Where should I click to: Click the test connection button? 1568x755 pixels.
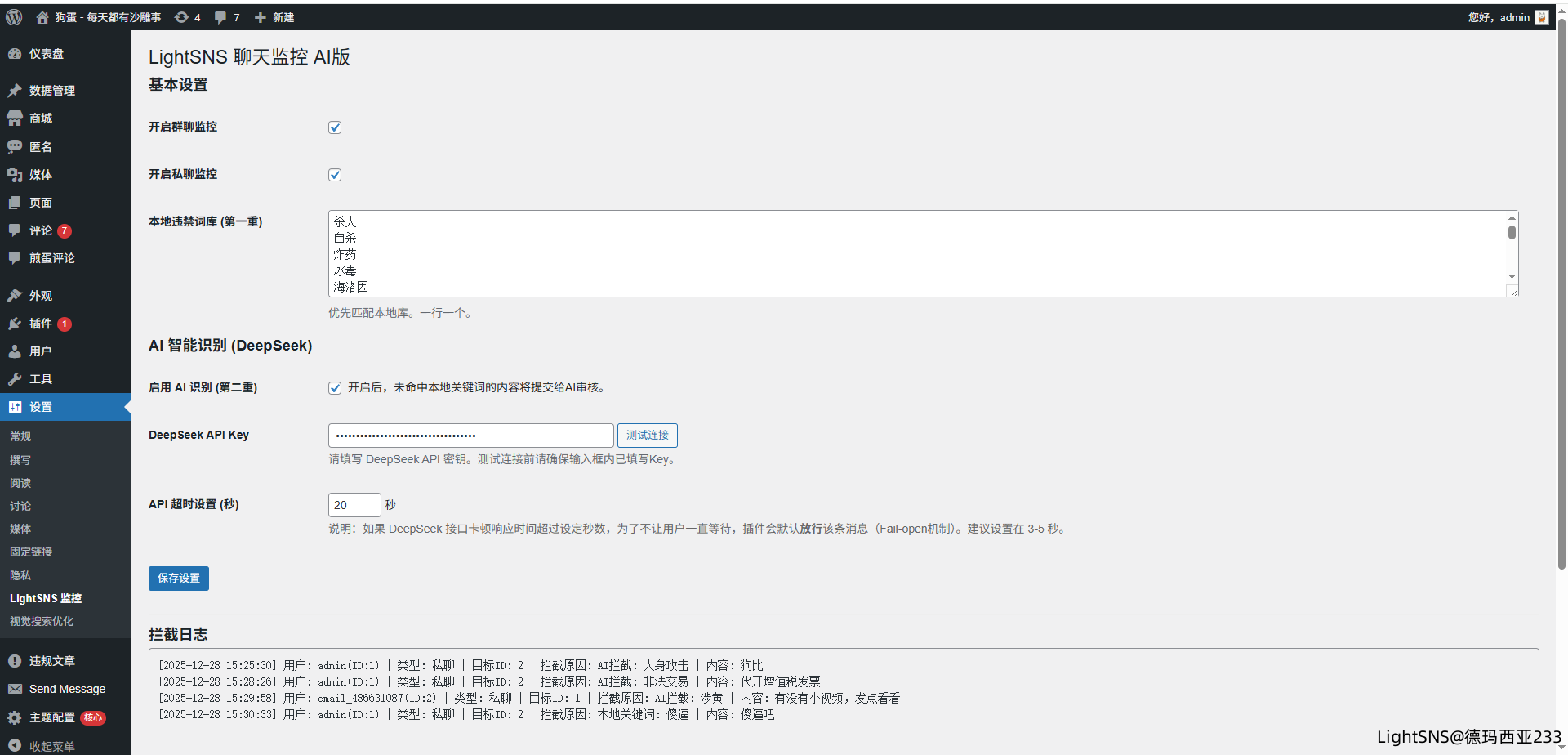647,436
